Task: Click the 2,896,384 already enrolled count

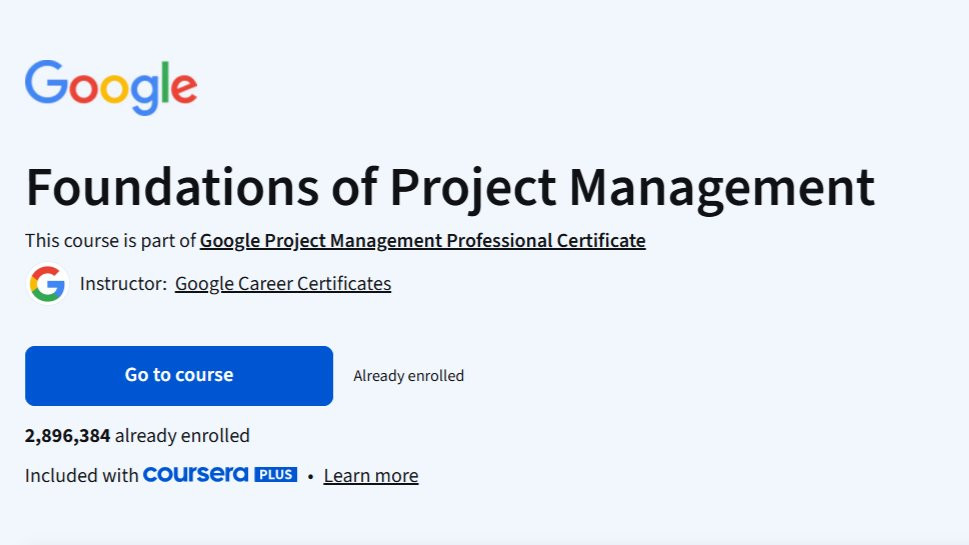Action: [137, 436]
